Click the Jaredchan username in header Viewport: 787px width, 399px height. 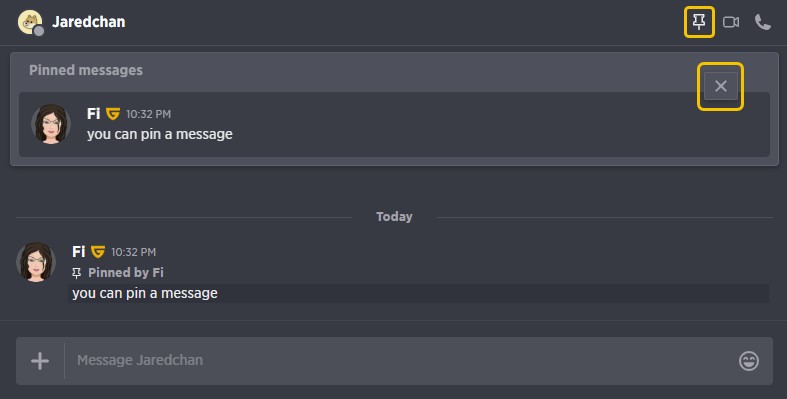tap(88, 22)
